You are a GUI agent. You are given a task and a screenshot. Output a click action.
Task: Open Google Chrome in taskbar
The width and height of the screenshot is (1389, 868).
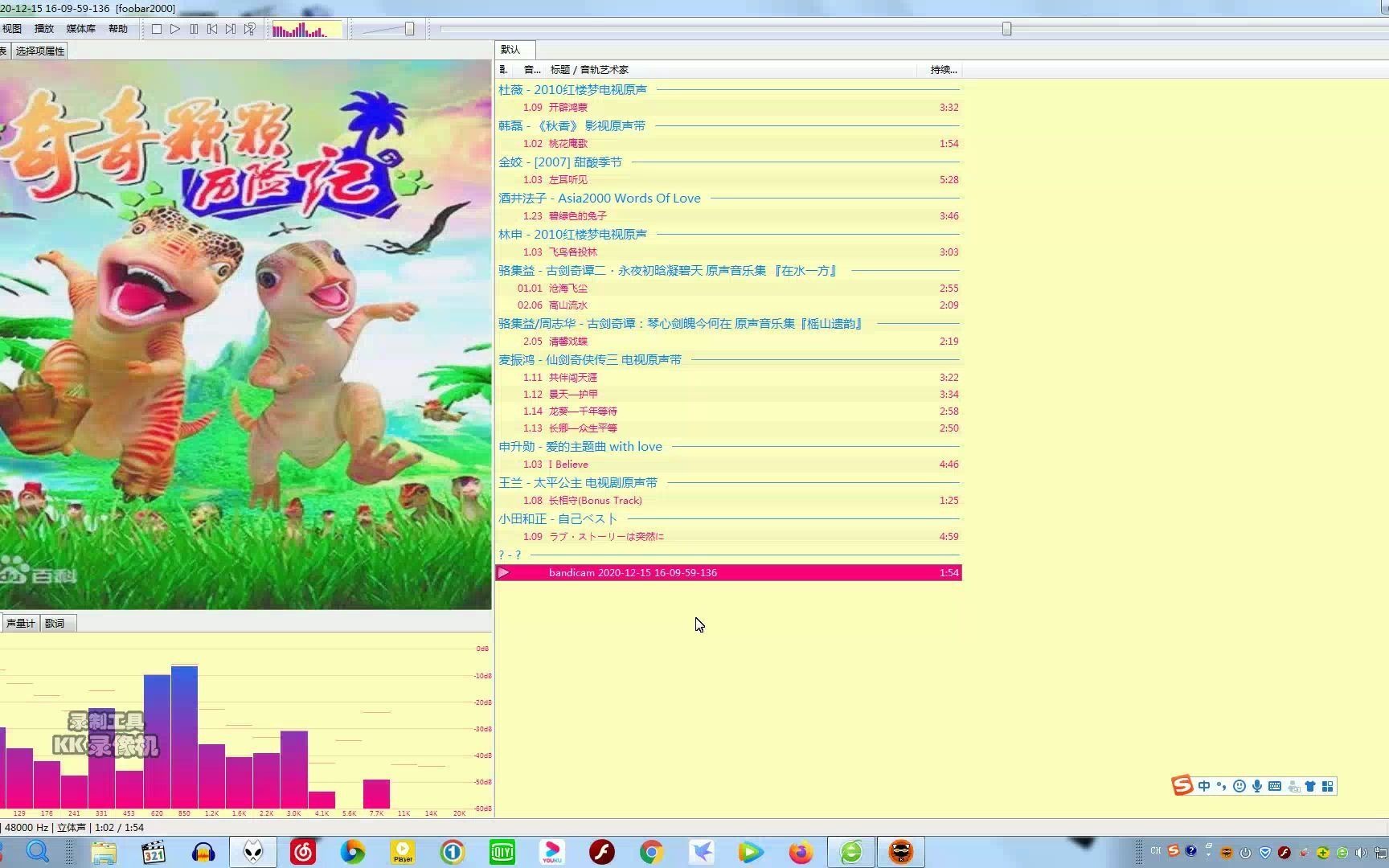coord(652,852)
